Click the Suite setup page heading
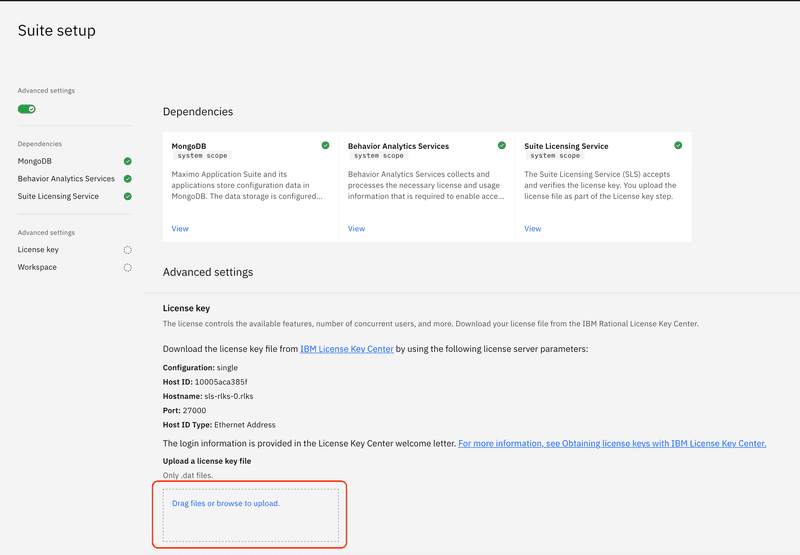Image resolution: width=800 pixels, height=555 pixels. 57,31
